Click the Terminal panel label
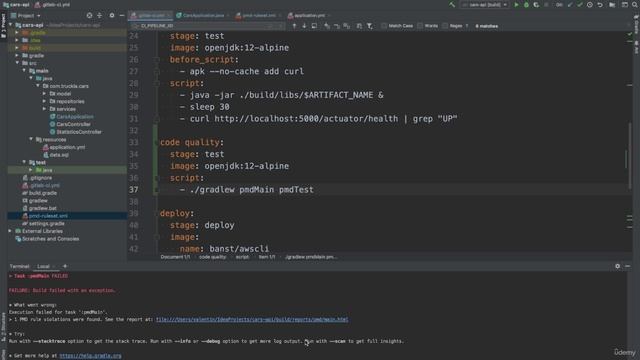The image size is (640, 360). tap(20, 266)
